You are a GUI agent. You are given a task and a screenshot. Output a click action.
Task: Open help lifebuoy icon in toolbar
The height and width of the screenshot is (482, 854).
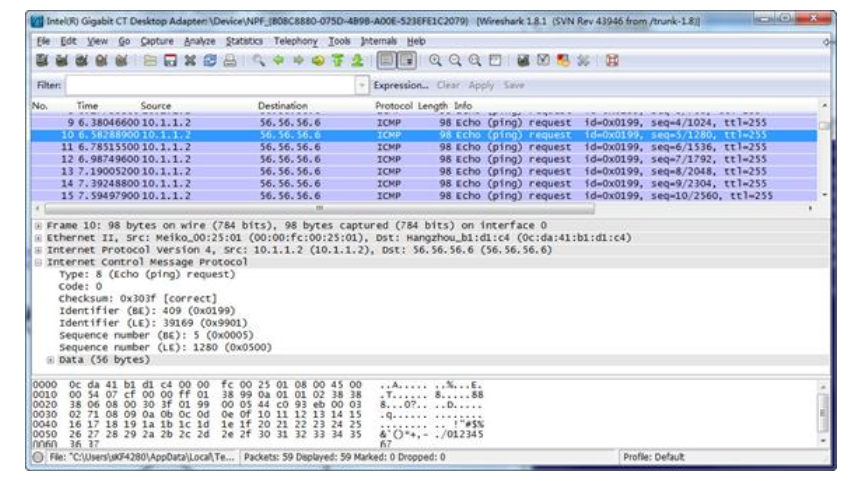[x=612, y=60]
